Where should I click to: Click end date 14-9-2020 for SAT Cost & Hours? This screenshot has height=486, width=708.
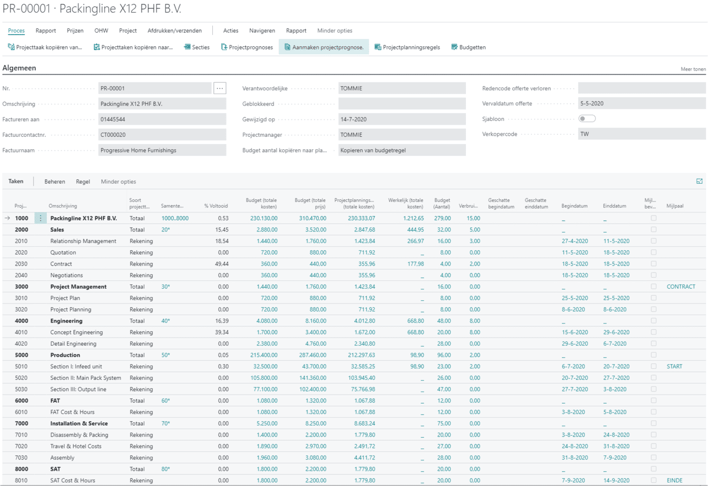pos(616,480)
